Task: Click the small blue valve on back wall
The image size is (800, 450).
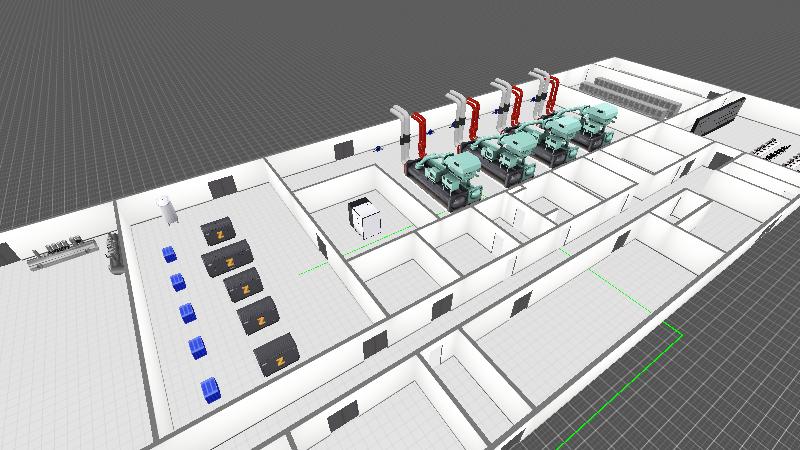Action: (x=378, y=148)
